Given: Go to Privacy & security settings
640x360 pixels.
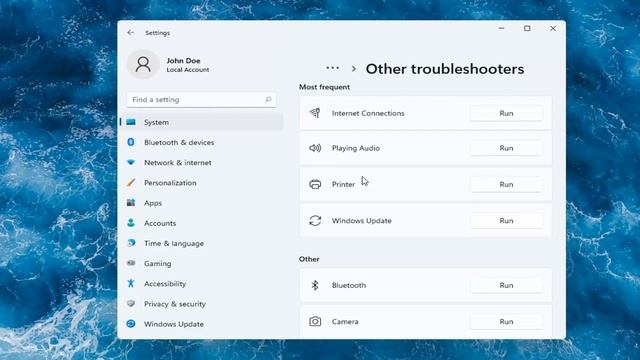Looking at the screenshot, I should pos(201,304).
